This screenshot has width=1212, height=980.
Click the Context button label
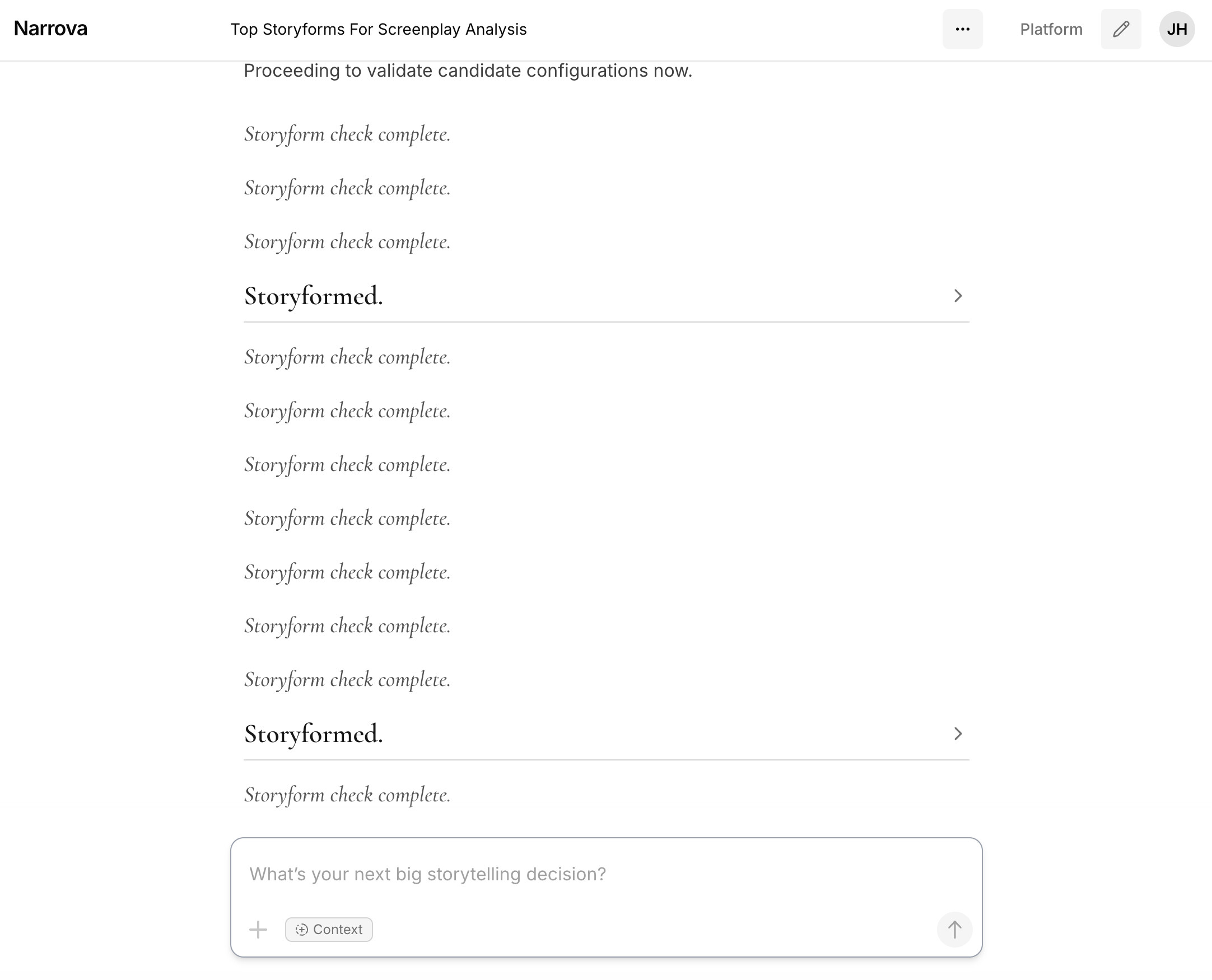(x=338, y=929)
